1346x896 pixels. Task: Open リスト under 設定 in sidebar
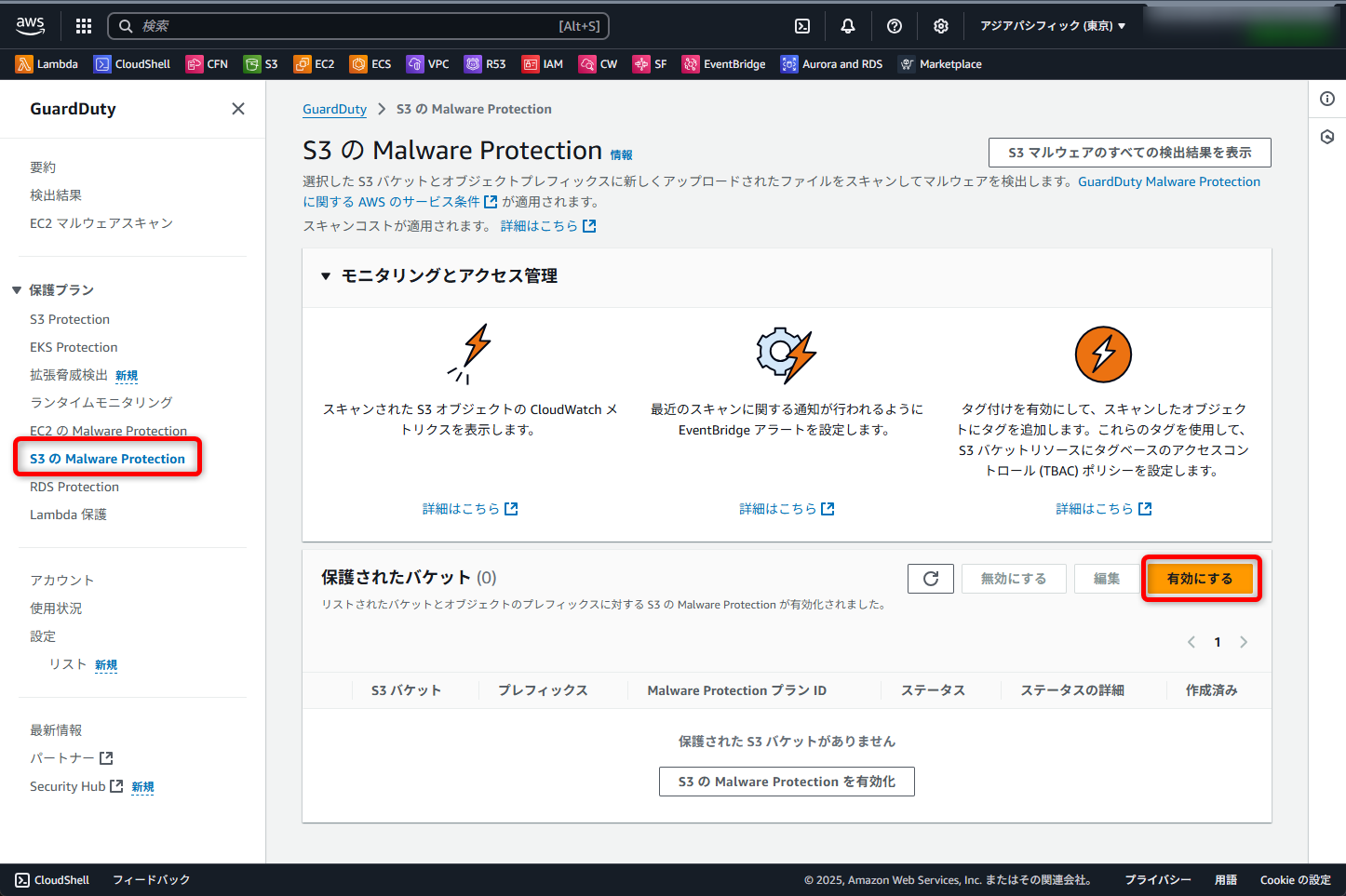point(68,664)
